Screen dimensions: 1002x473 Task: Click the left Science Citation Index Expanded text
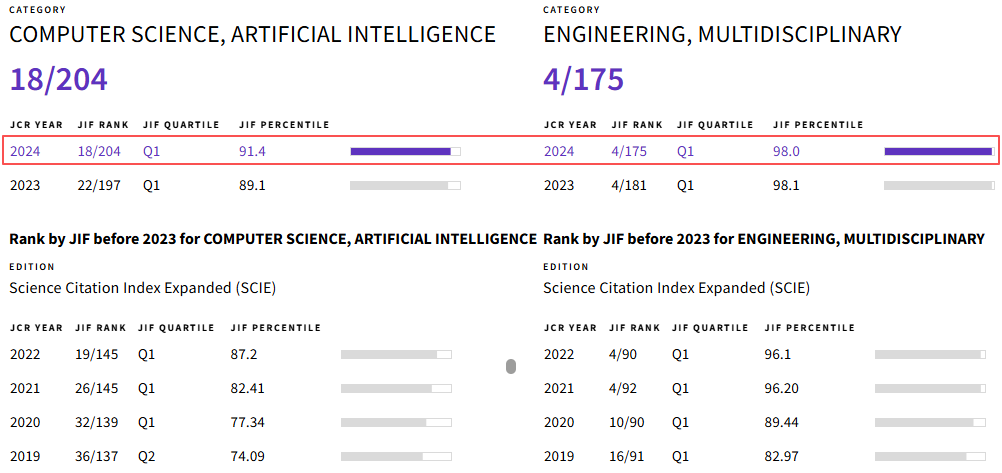point(142,288)
